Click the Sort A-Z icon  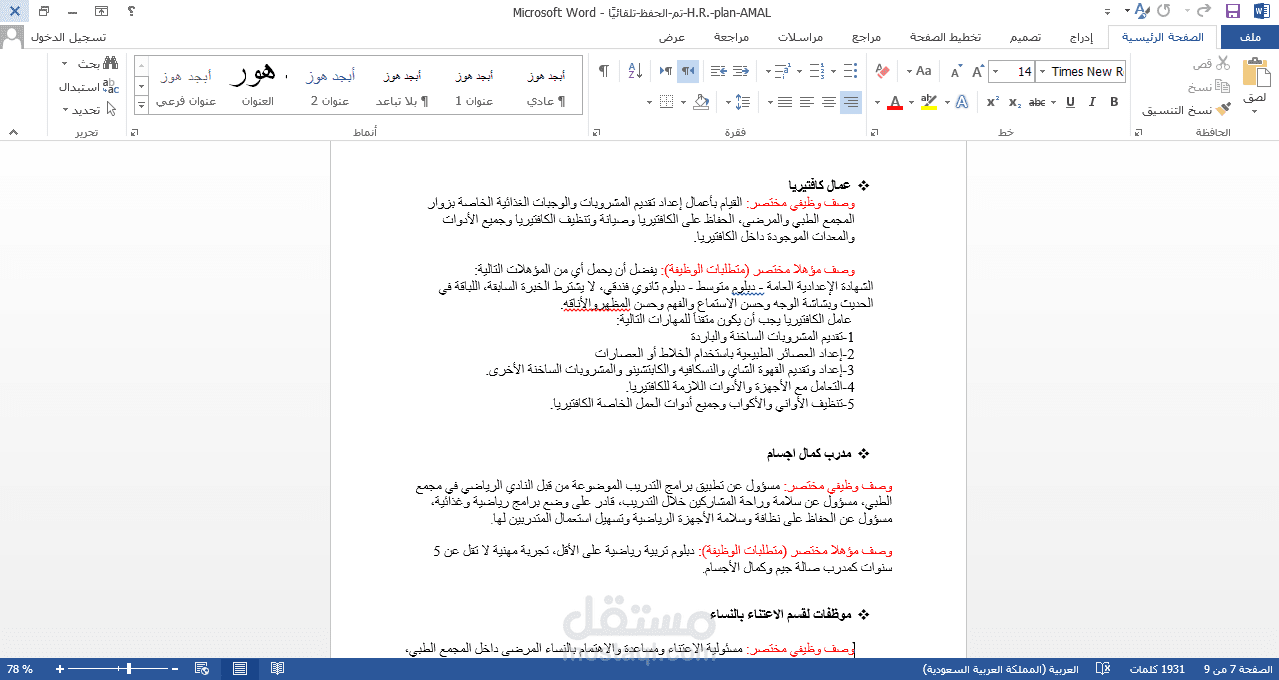click(x=634, y=71)
